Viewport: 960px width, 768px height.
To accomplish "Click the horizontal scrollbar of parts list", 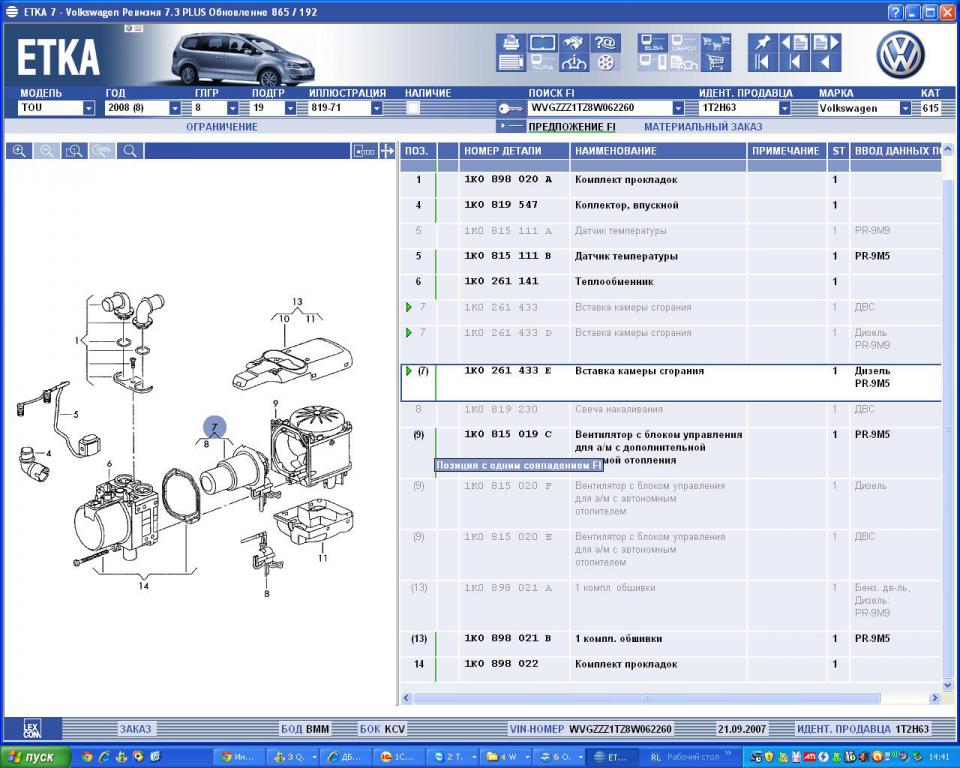I will (x=647, y=698).
